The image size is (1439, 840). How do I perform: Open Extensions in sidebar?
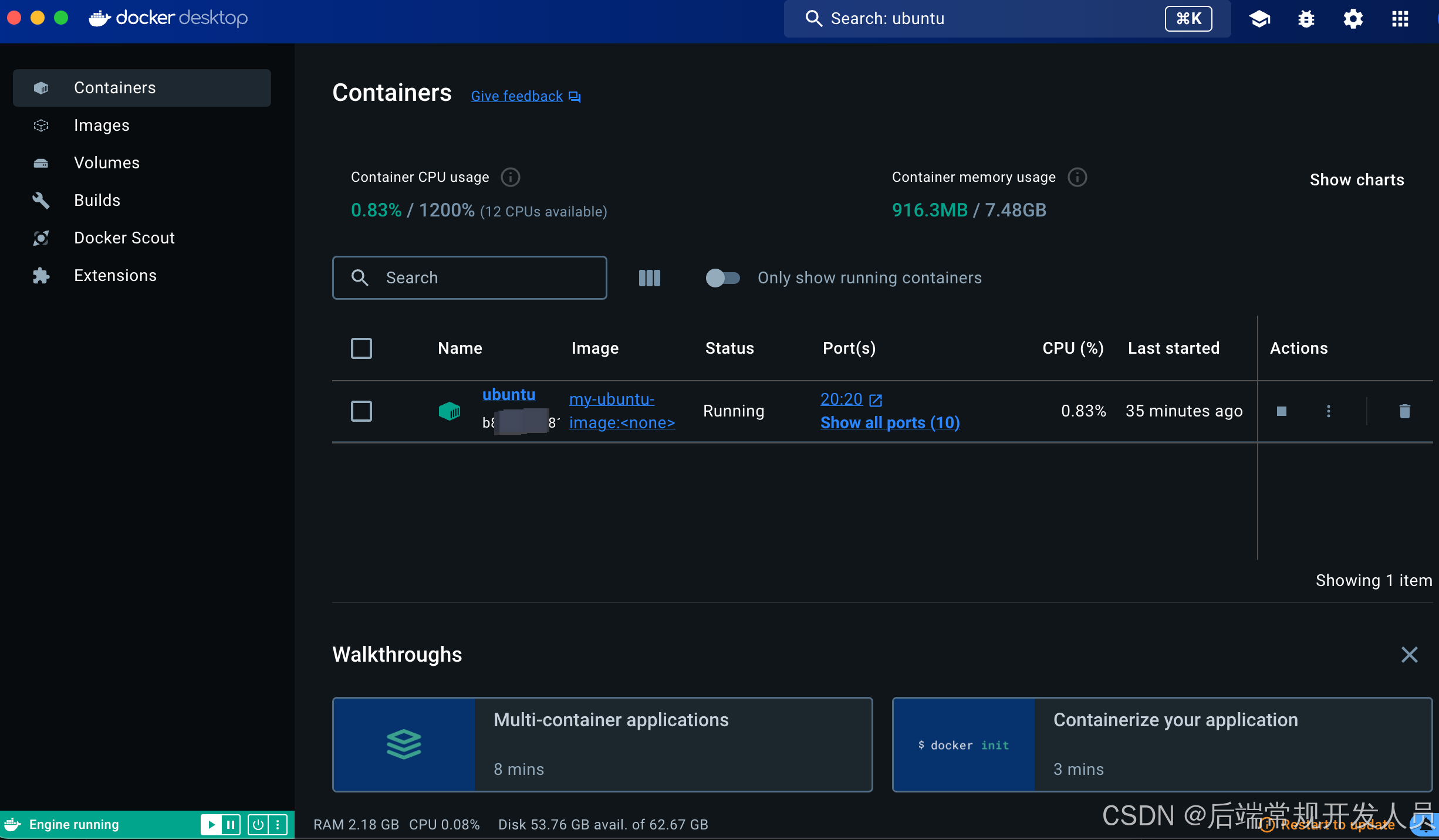pos(142,276)
